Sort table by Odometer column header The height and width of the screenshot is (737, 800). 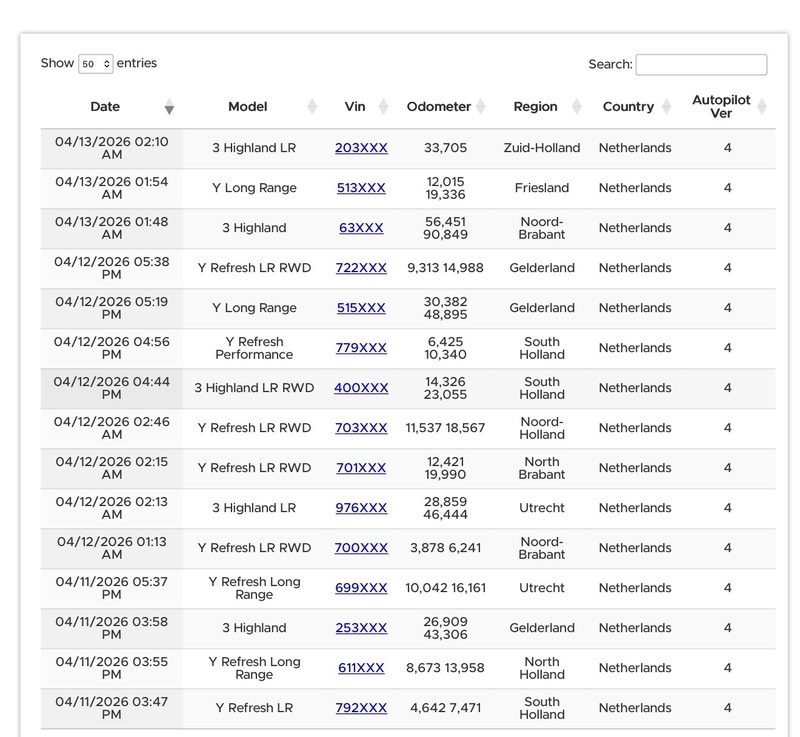(x=445, y=107)
